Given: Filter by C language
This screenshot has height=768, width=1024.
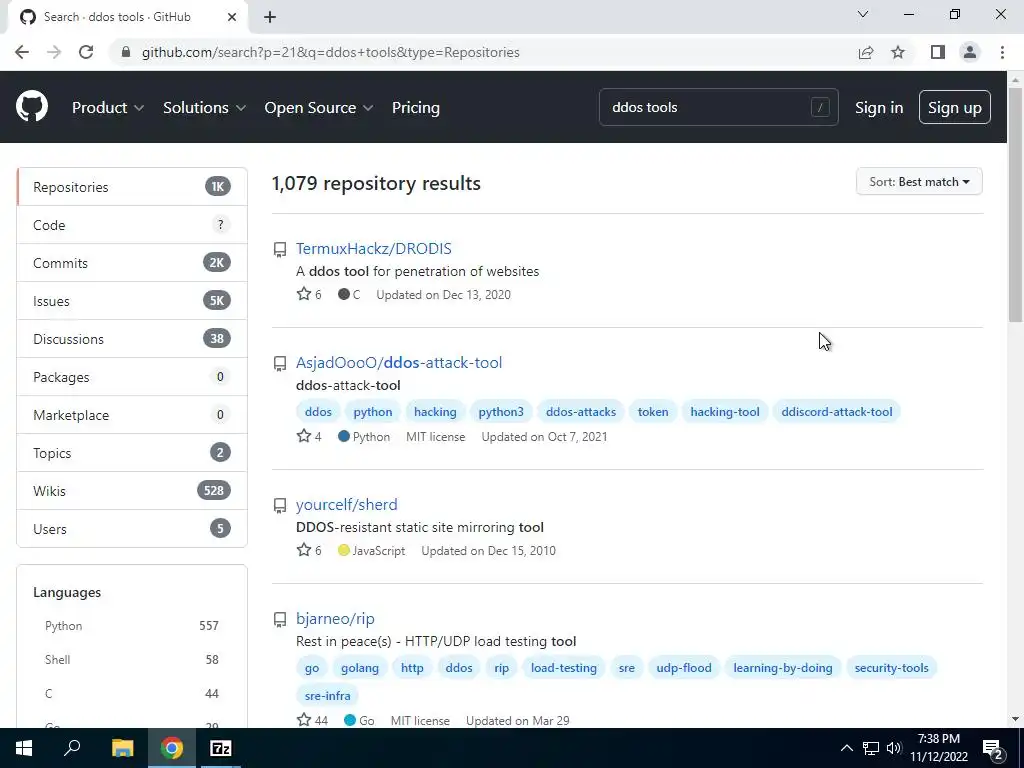Looking at the screenshot, I should (132, 694).
